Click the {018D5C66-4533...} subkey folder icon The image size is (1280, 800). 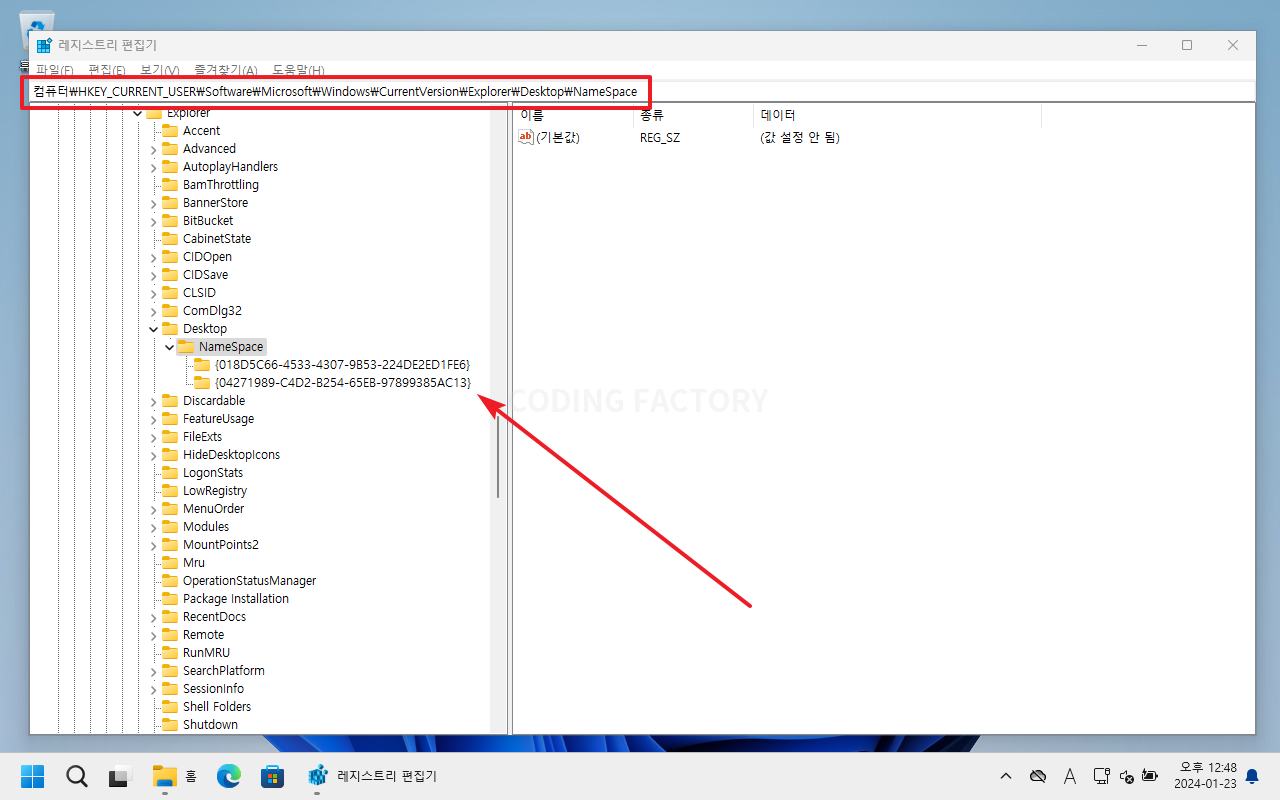coord(201,365)
